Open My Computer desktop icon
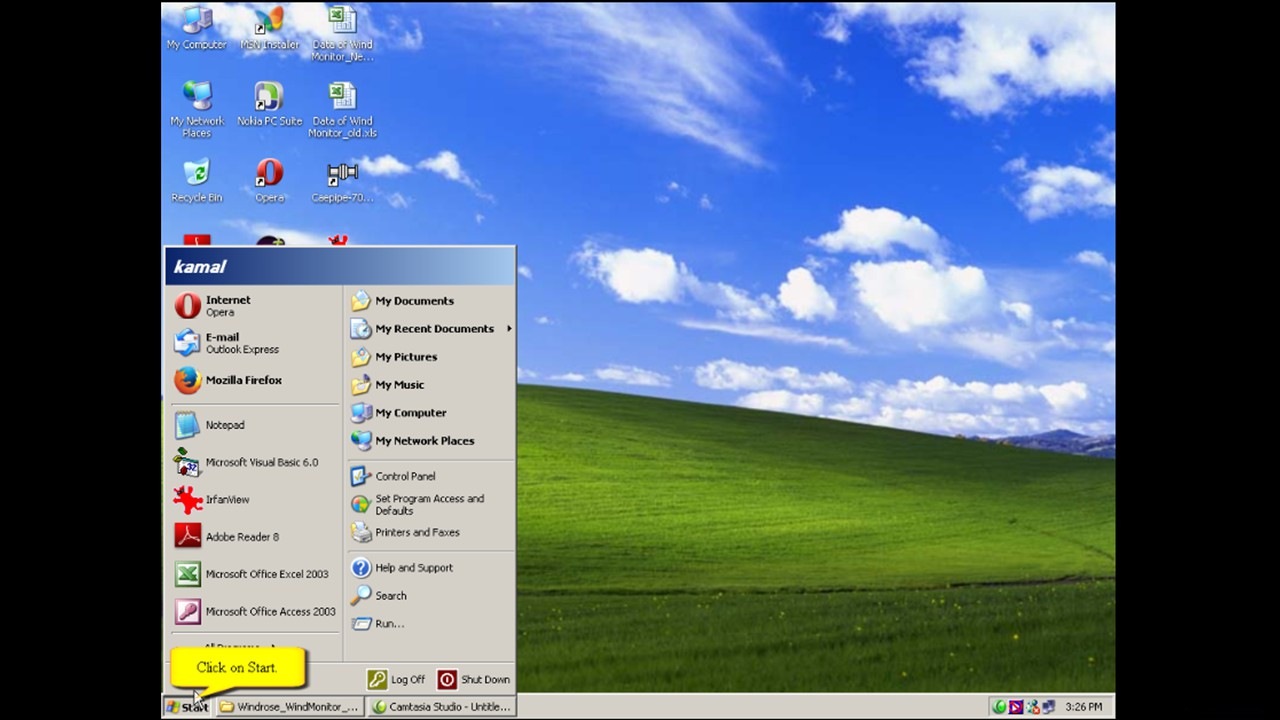This screenshot has width=1280, height=720. (196, 28)
